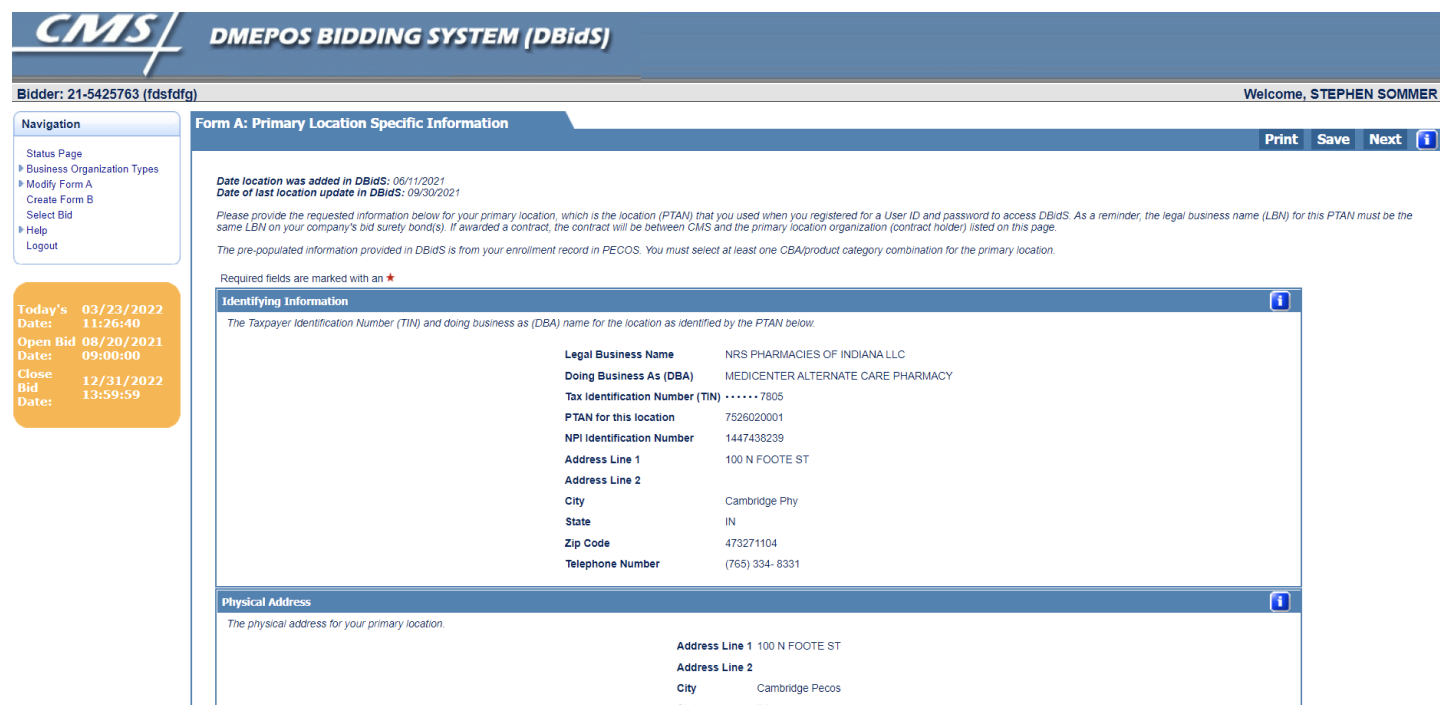Click Identifying Information address 100 N FOOTE ST
Screen dimensions: 1452x718
click(767, 460)
